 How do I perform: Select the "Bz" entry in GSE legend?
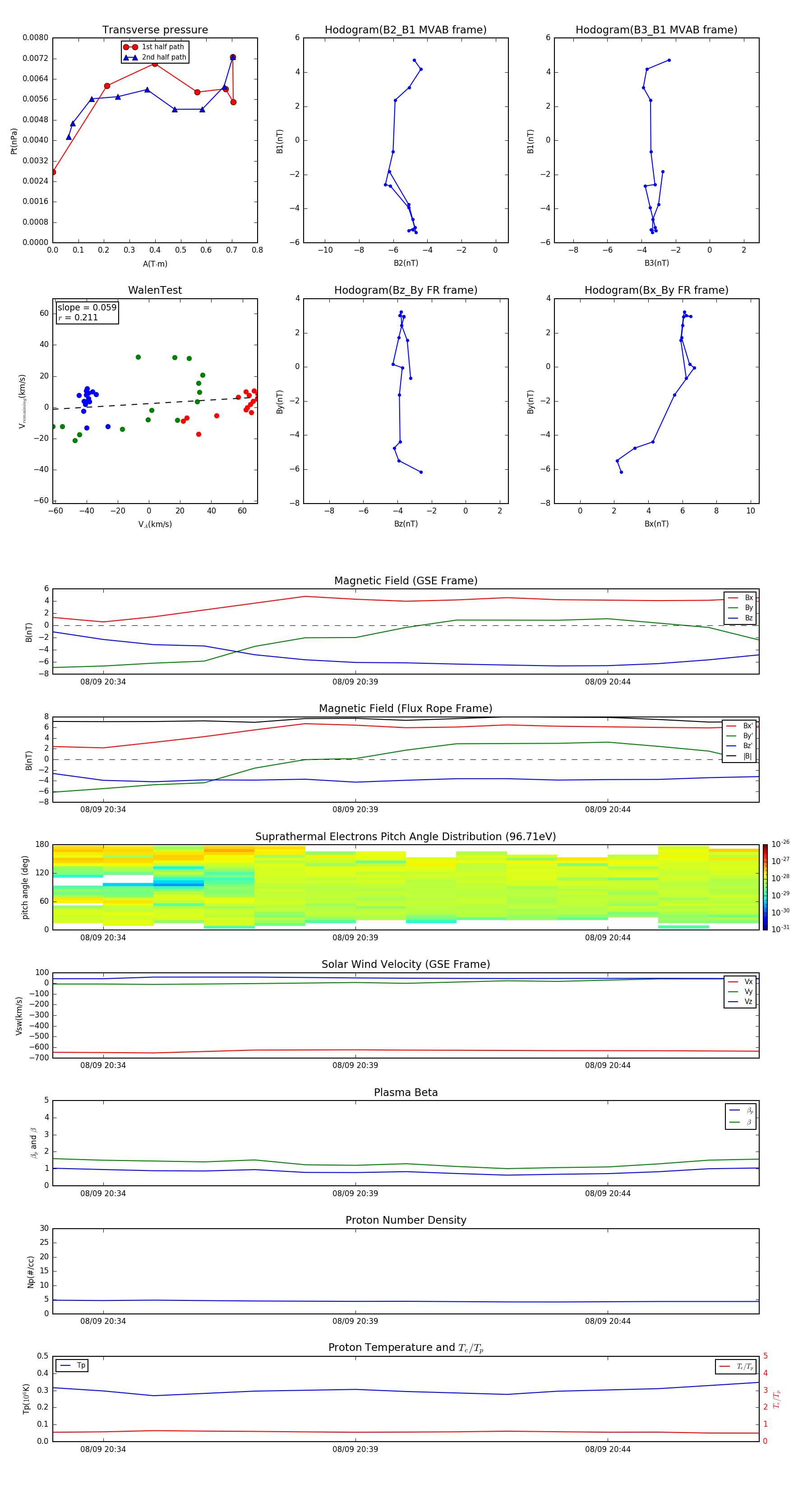click(740, 618)
